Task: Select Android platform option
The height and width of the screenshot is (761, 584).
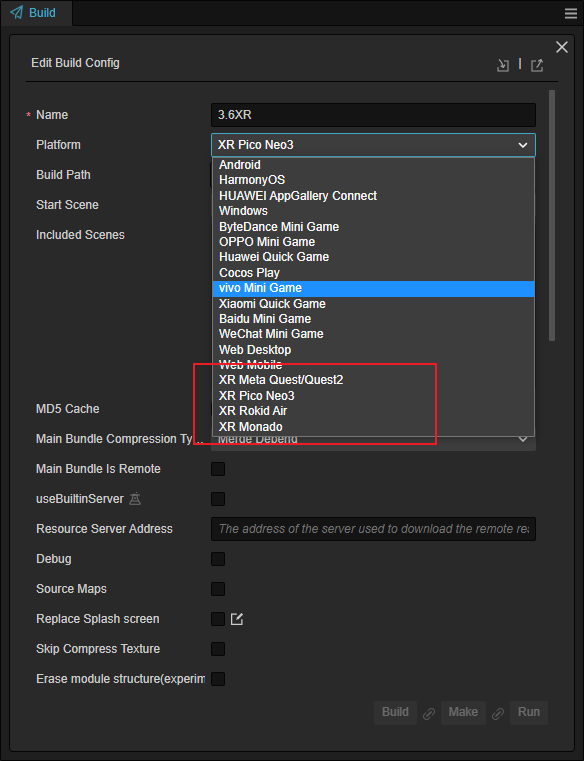Action: 373,165
